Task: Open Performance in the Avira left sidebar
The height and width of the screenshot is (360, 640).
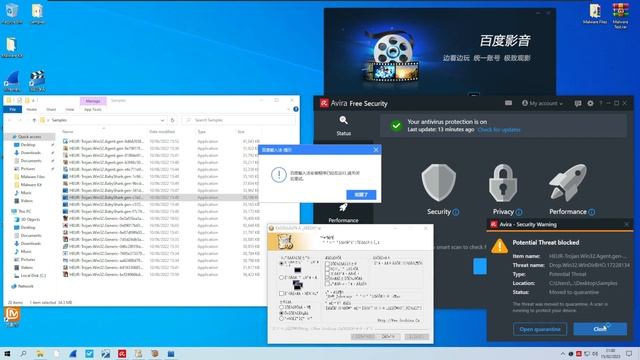Action: 343,213
